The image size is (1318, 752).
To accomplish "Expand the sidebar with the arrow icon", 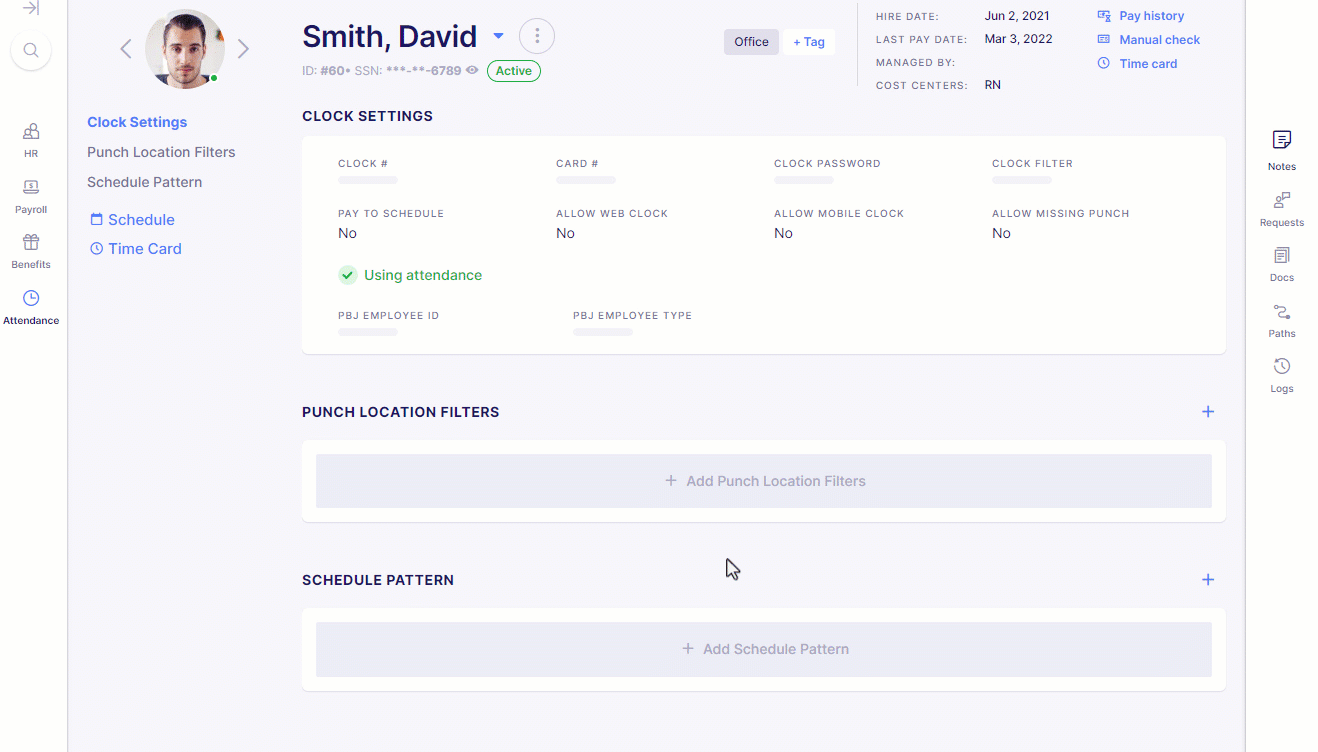I will click(31, 8).
